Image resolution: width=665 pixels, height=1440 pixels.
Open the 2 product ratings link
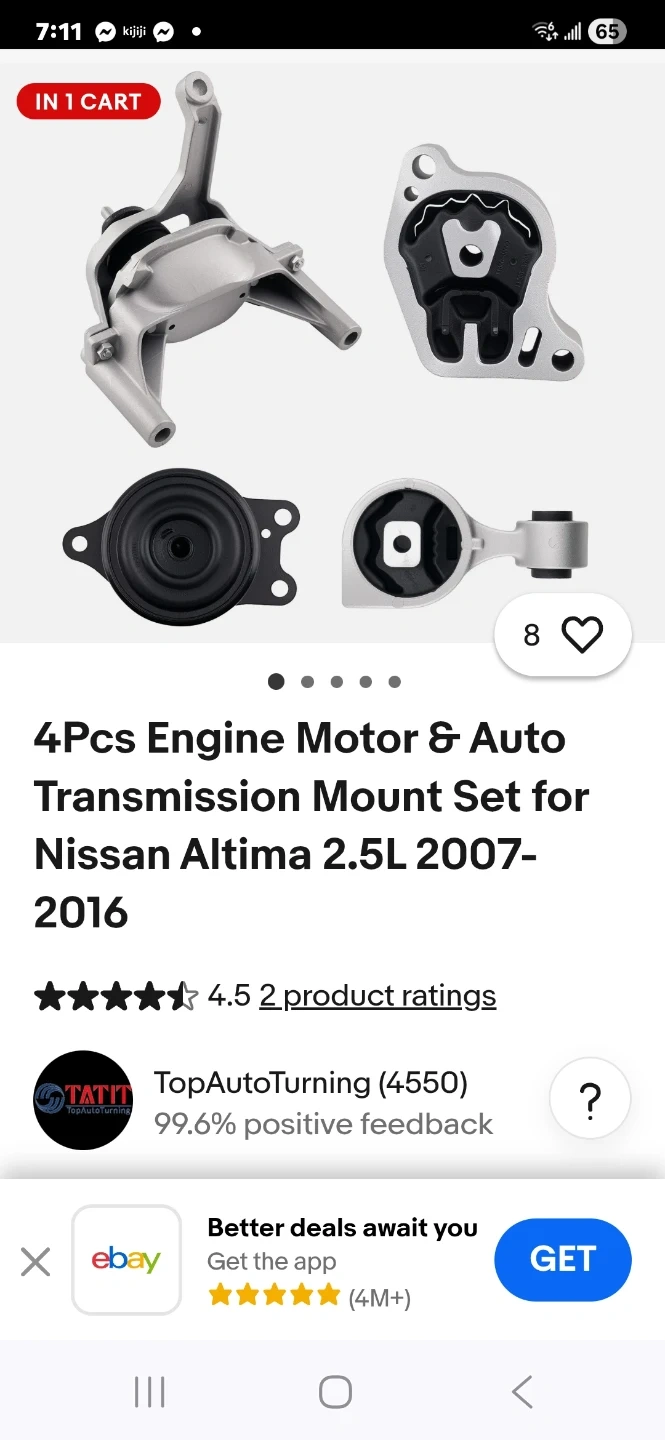click(x=378, y=996)
